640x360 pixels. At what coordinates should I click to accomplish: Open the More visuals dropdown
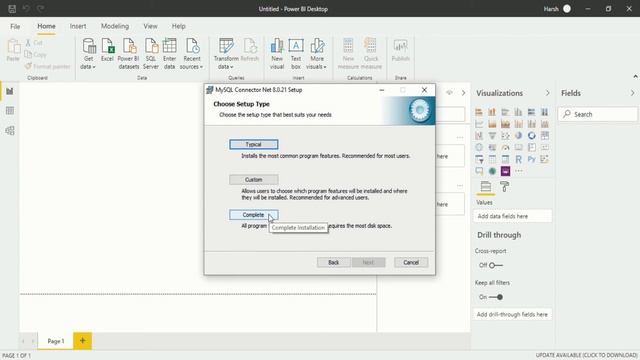tap(317, 53)
